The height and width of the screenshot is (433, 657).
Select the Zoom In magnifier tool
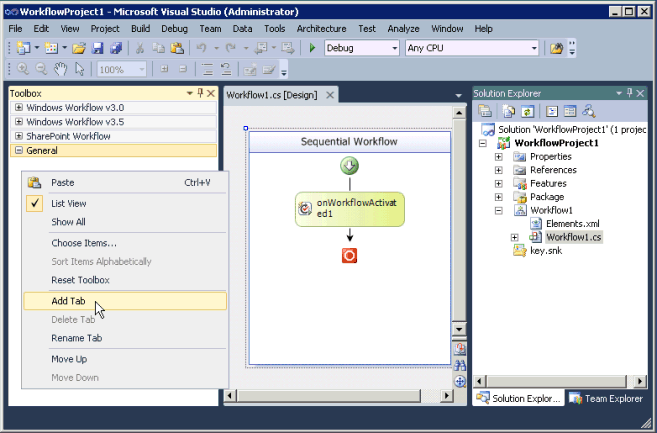tap(23, 69)
